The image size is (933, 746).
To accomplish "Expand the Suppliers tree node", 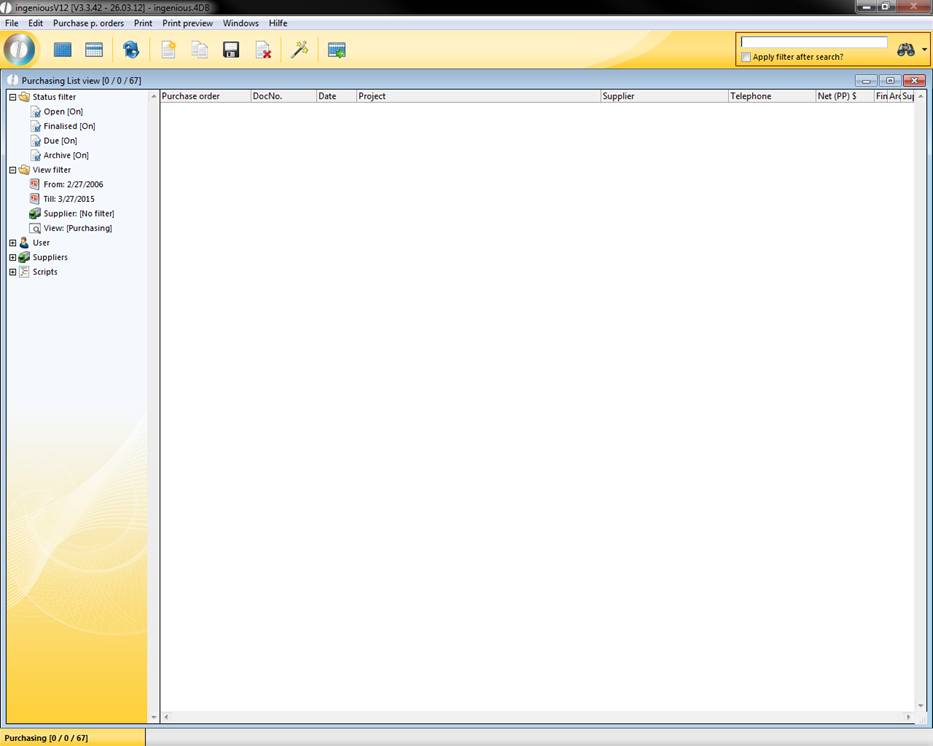I will pos(13,257).
